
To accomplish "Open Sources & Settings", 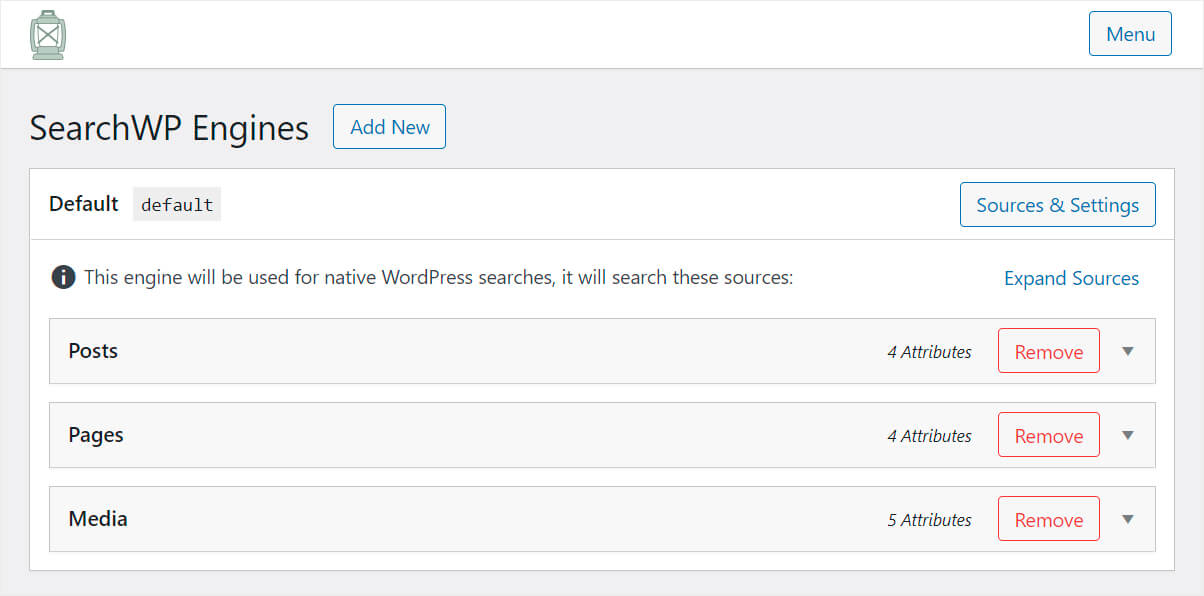I will (1057, 205).
